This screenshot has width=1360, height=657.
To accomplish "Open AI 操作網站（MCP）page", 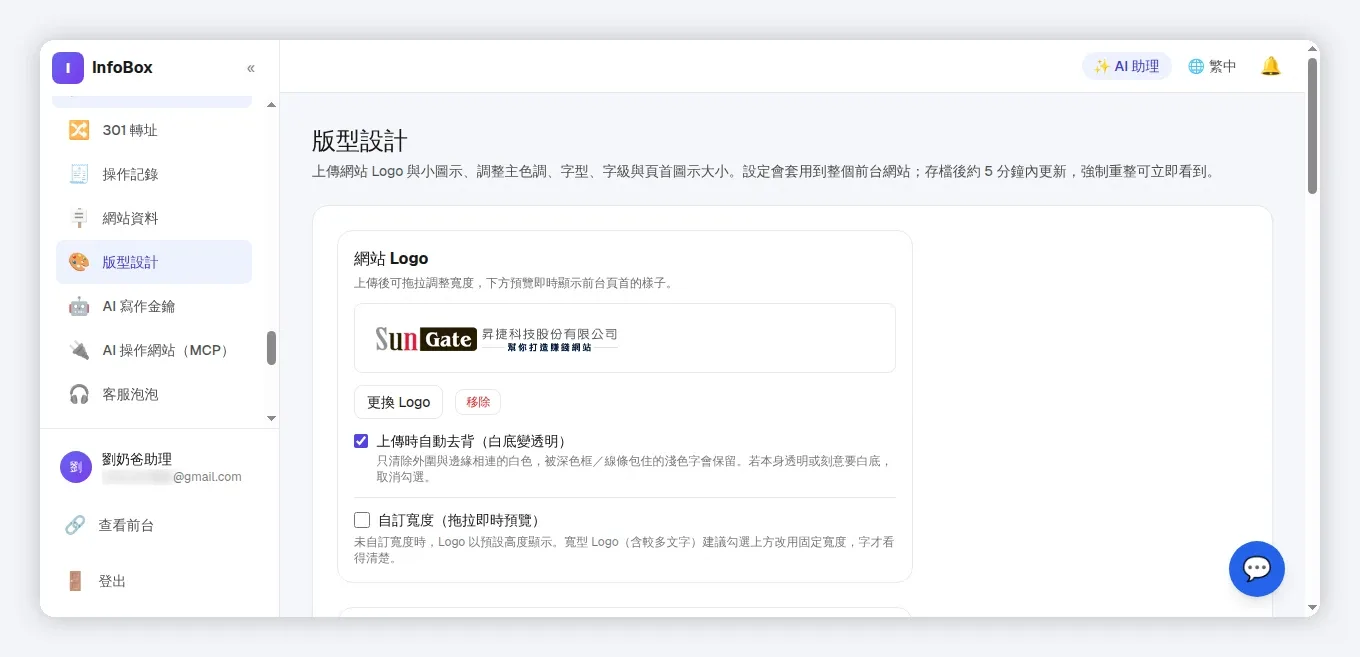I will pos(154,350).
